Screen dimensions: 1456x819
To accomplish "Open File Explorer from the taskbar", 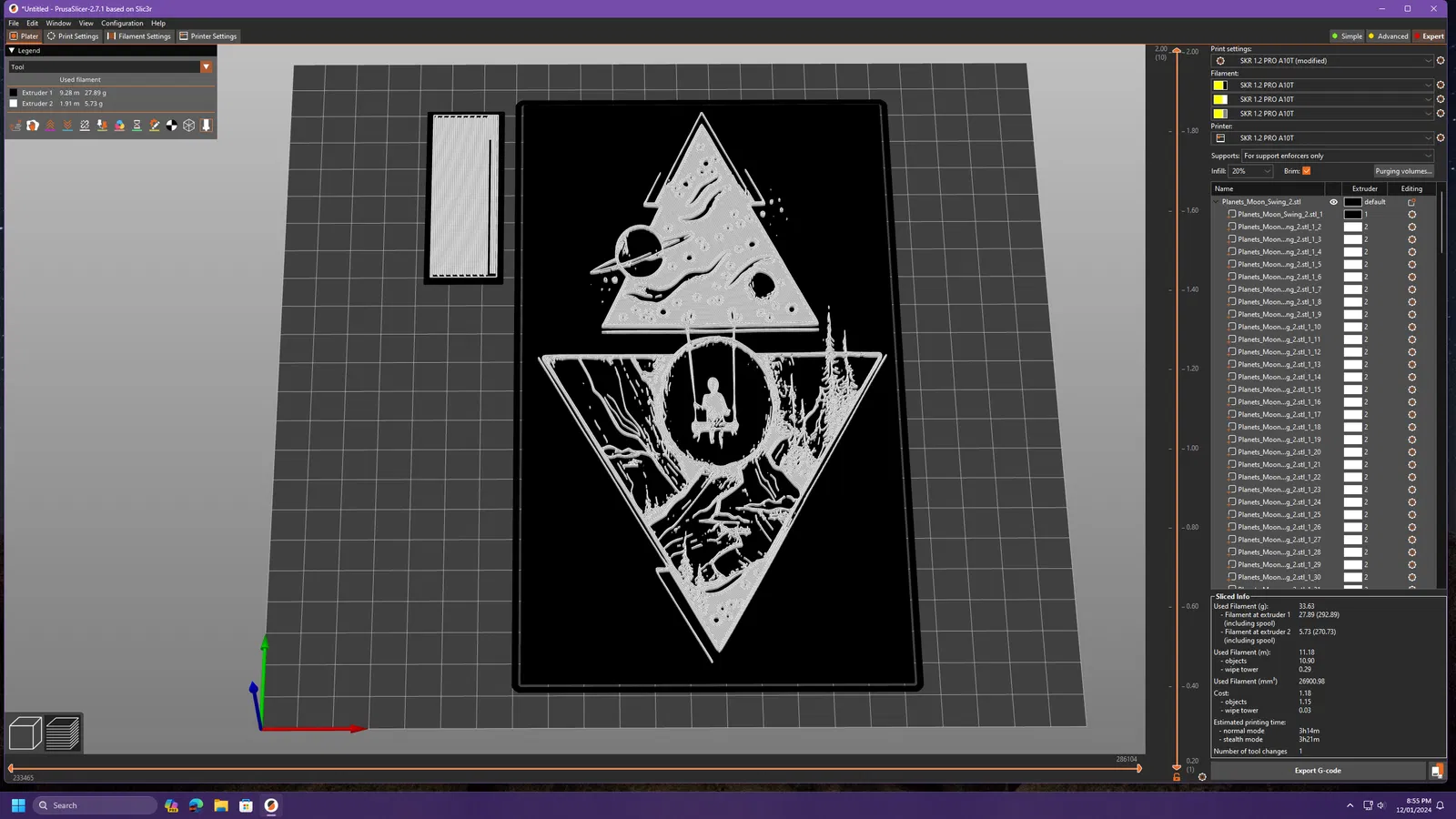I will (221, 805).
